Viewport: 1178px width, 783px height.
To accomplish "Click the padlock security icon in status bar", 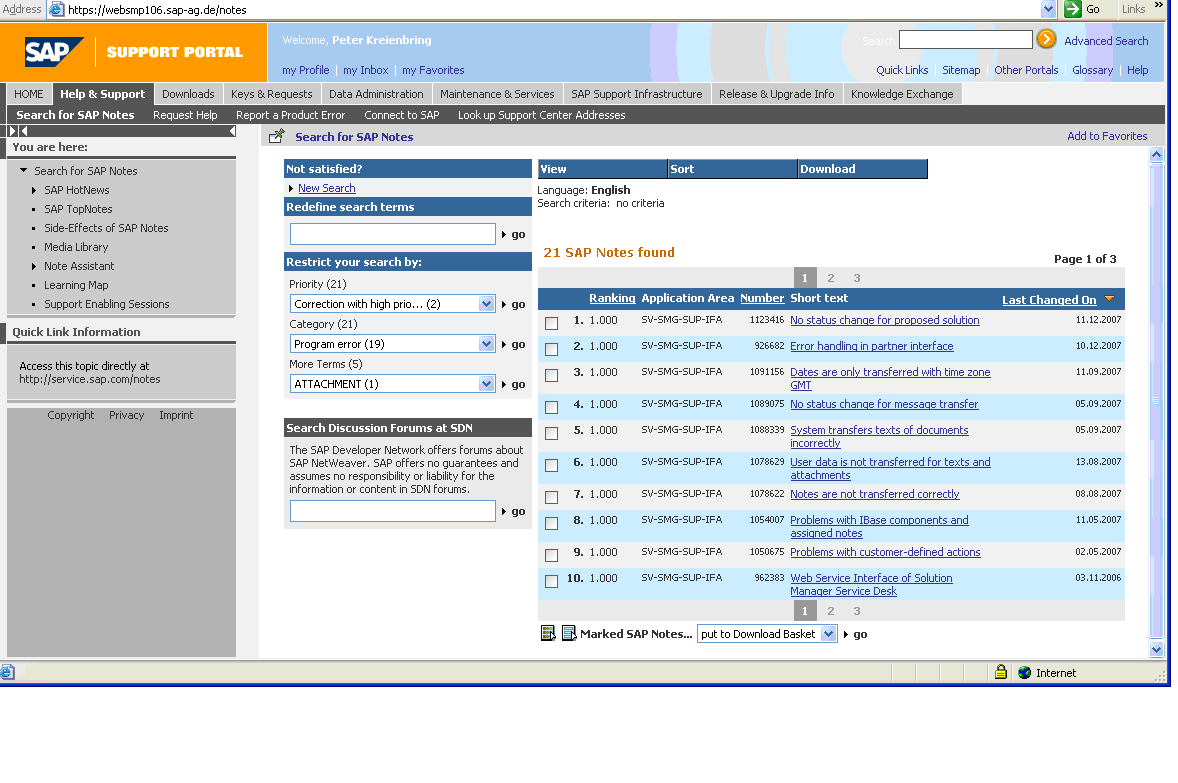I will 1001,672.
